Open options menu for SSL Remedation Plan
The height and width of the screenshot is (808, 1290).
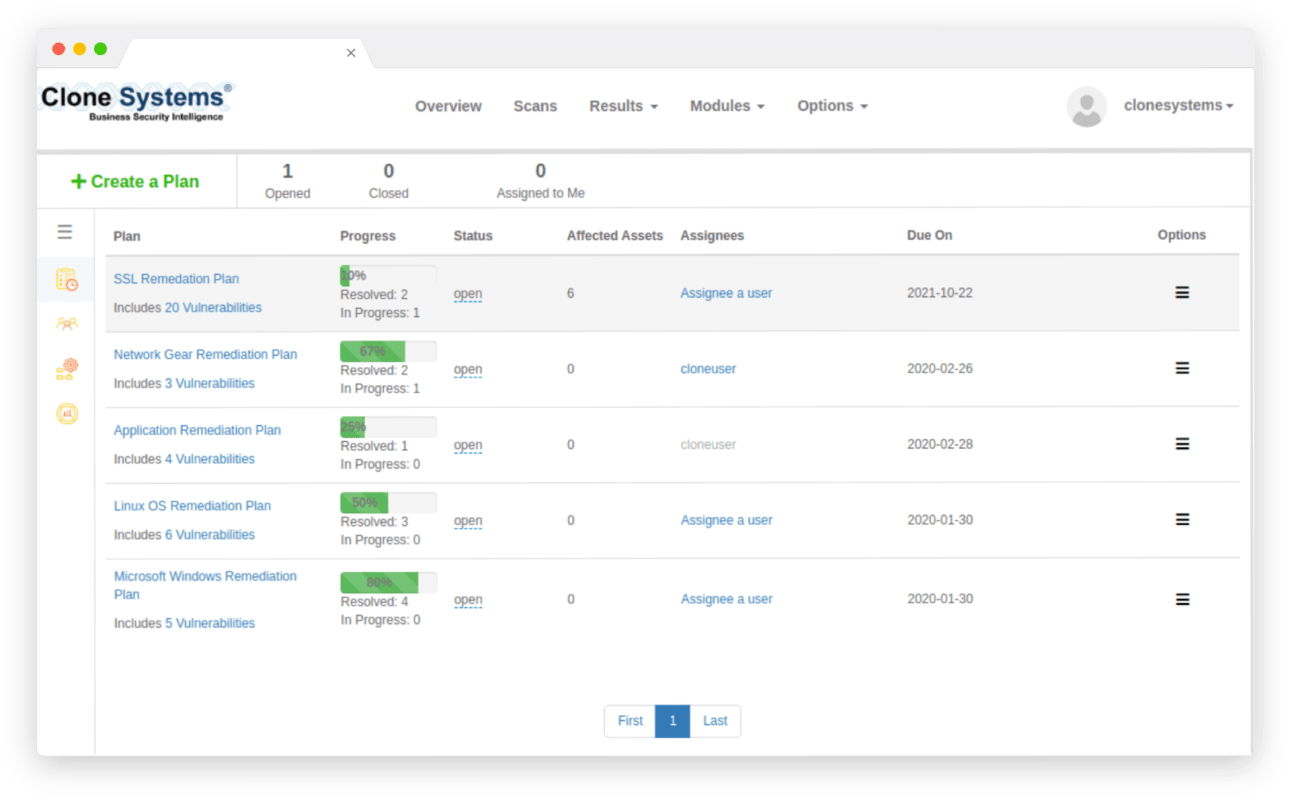point(1182,293)
